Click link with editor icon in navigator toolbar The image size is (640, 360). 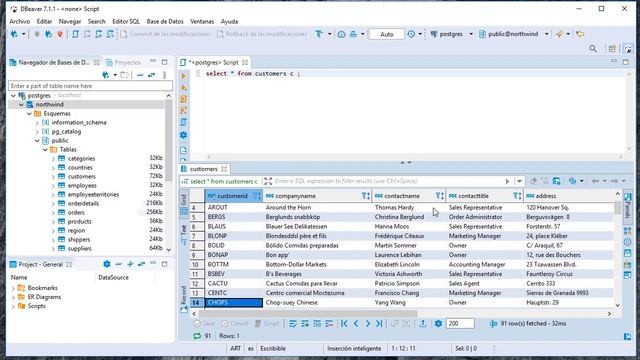click(x=151, y=75)
